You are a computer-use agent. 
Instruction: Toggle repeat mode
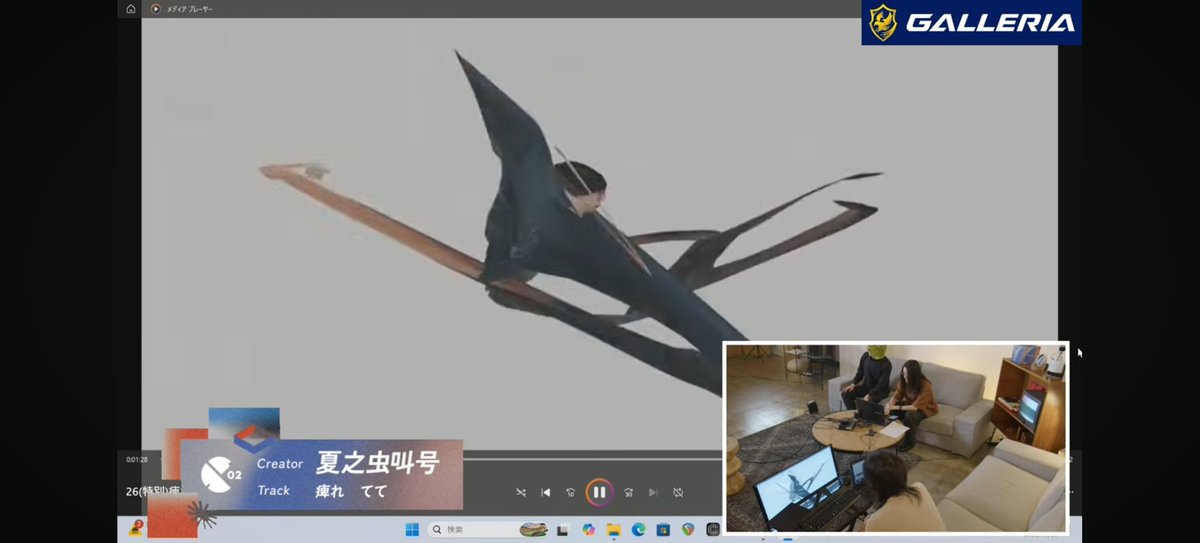pyautogui.click(x=678, y=492)
